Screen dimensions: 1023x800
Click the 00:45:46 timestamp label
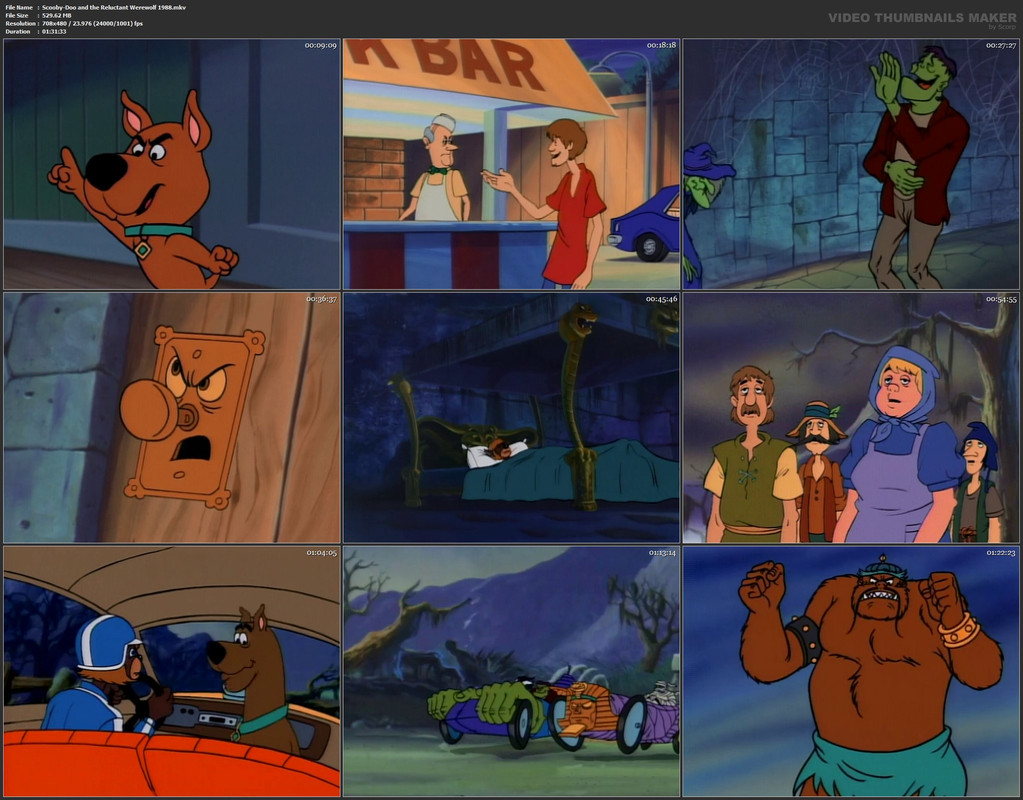pyautogui.click(x=662, y=299)
